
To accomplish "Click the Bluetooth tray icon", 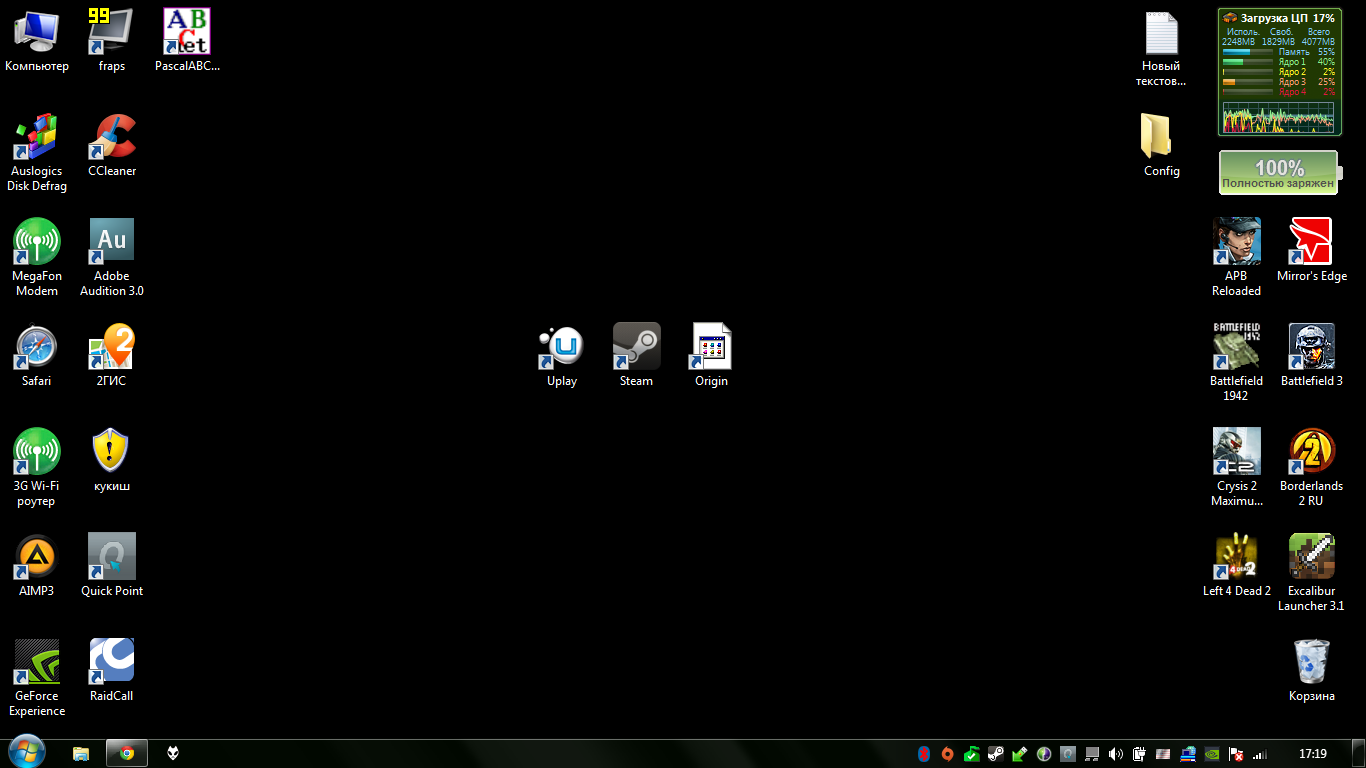I will [925, 754].
